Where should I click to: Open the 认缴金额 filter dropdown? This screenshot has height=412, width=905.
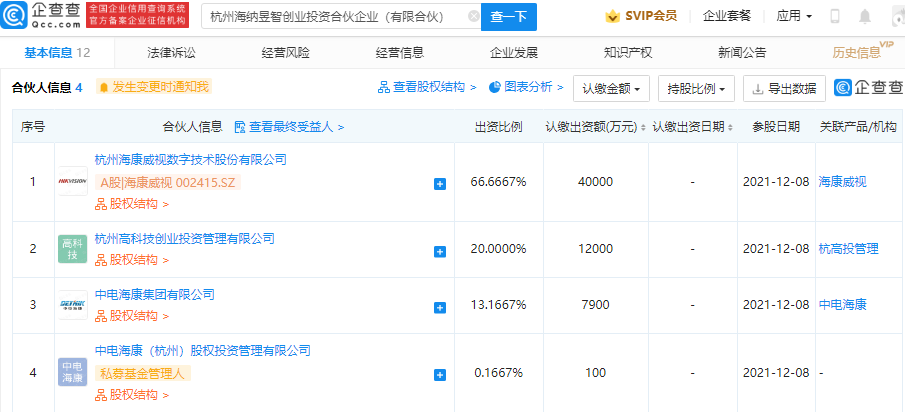click(x=612, y=88)
